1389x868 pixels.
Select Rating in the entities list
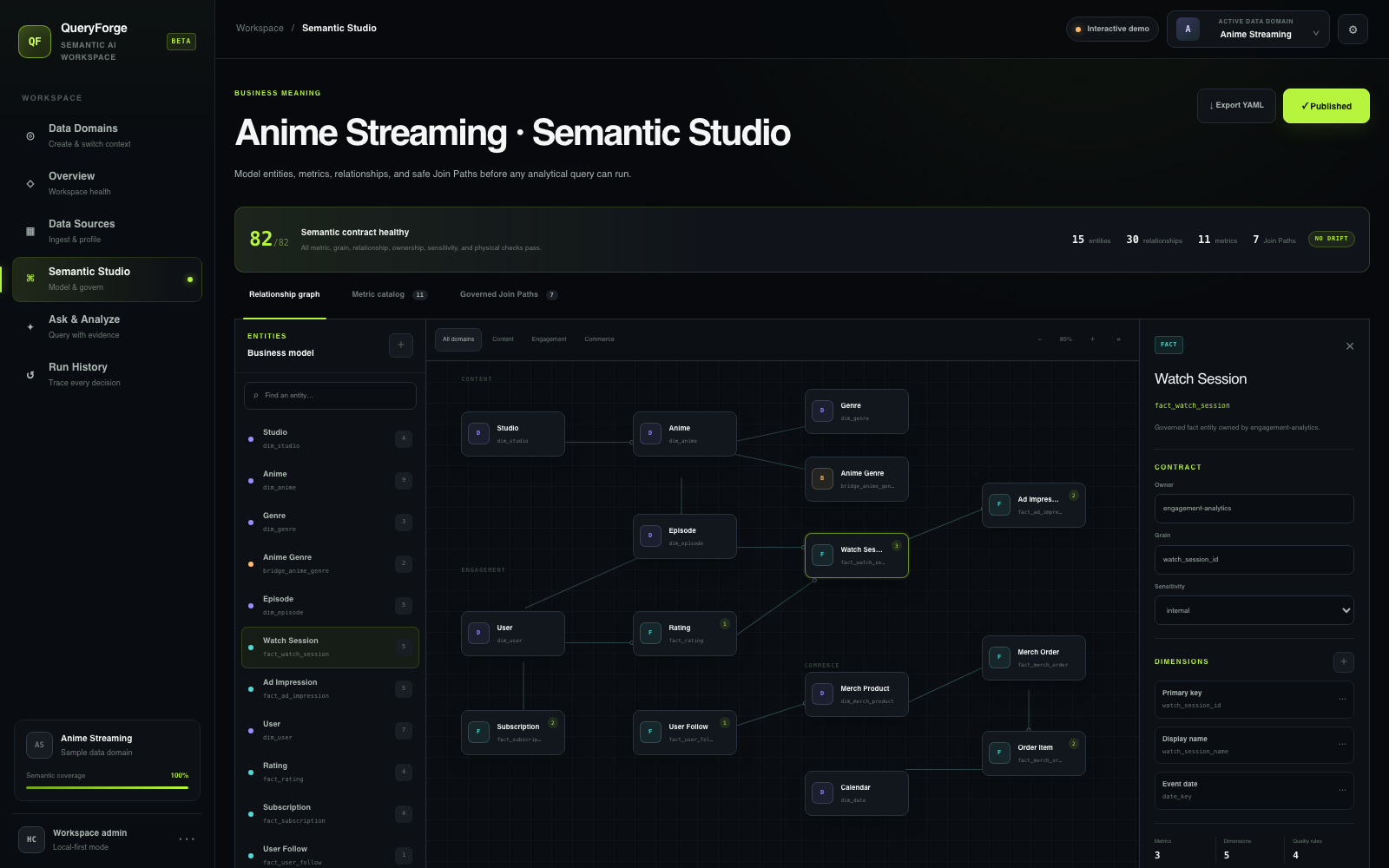pyautogui.click(x=330, y=773)
